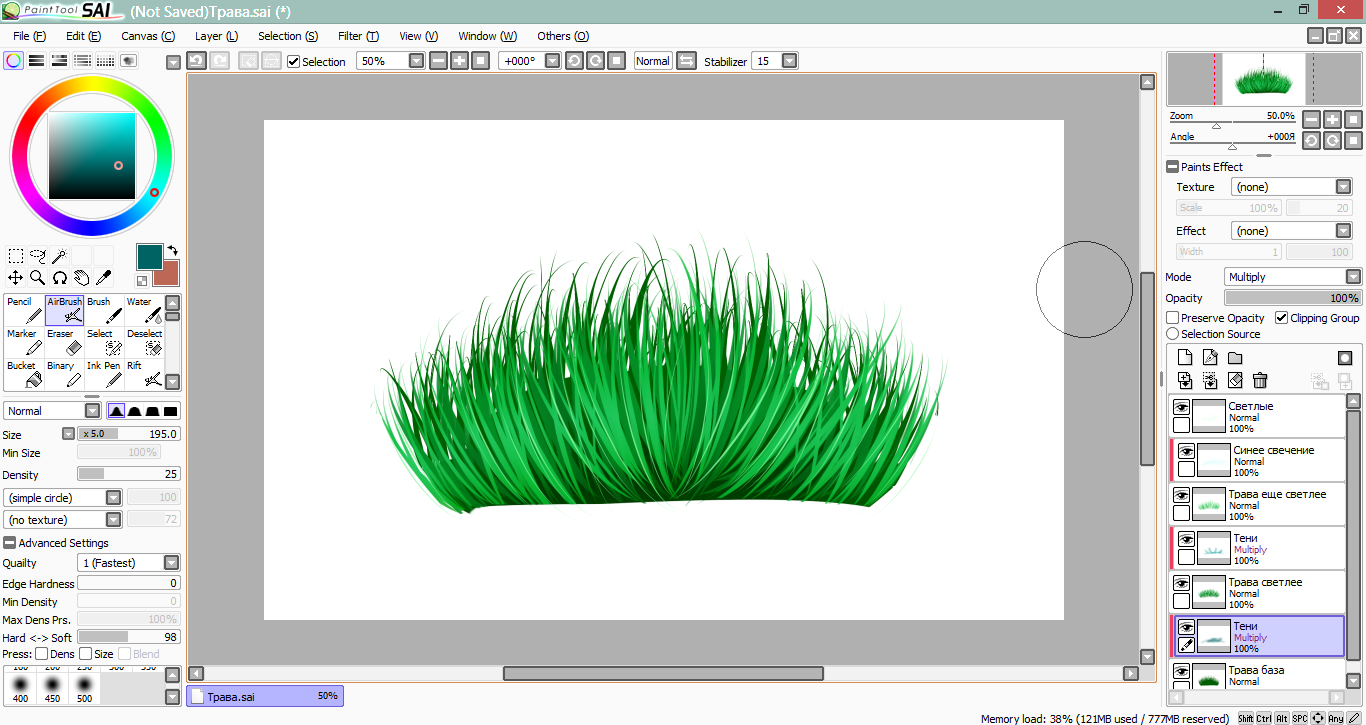Image resolution: width=1366 pixels, height=725 pixels.
Task: Adjust the brush Density slider
Action: (x=128, y=474)
